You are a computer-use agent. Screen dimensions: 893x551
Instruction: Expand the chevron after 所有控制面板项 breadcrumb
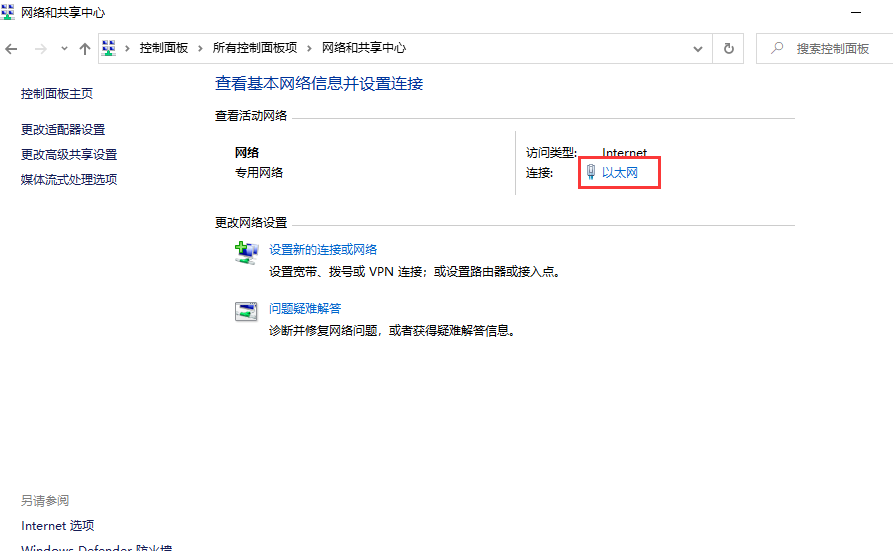tap(309, 48)
